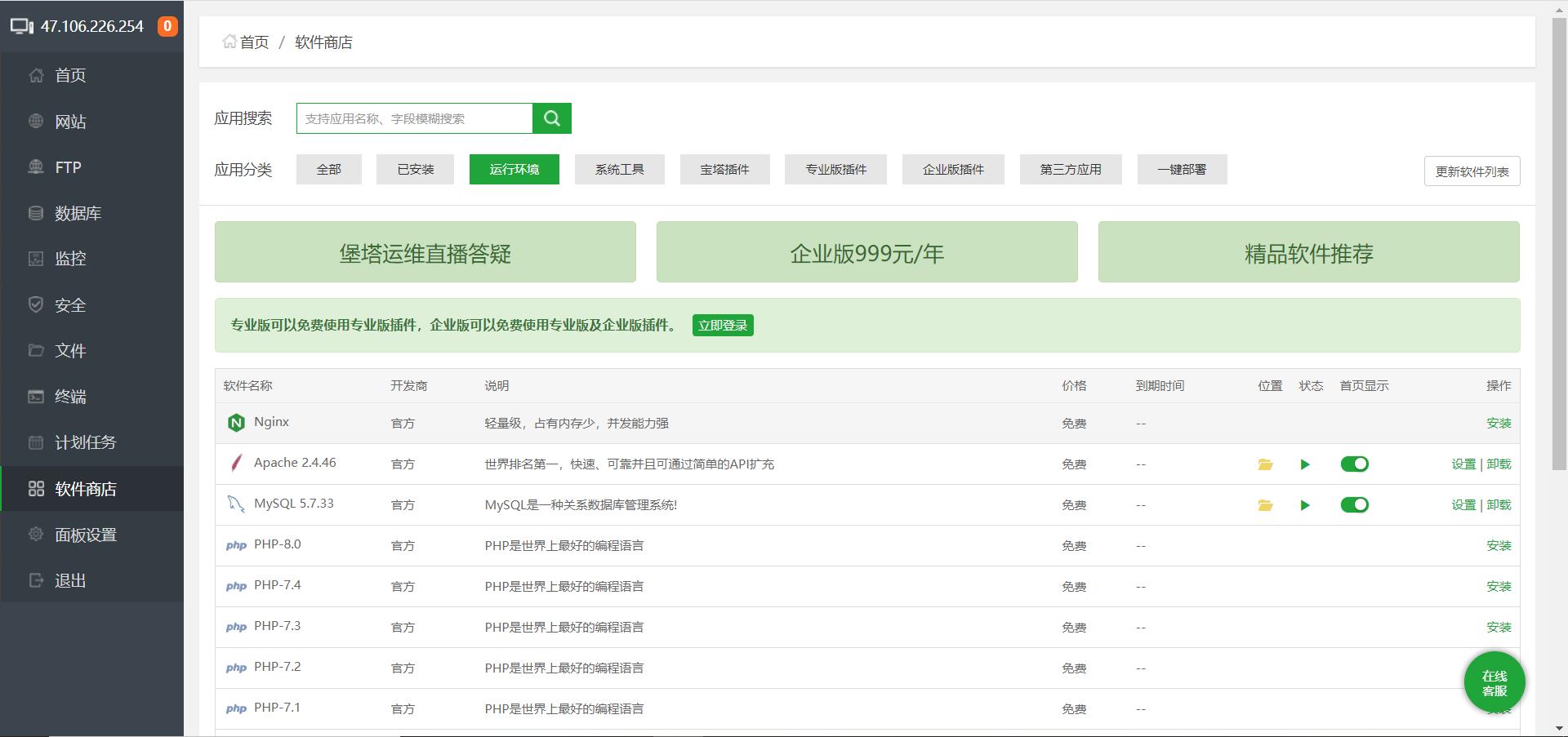Click the MySQL 5.7.33 software name

point(294,504)
